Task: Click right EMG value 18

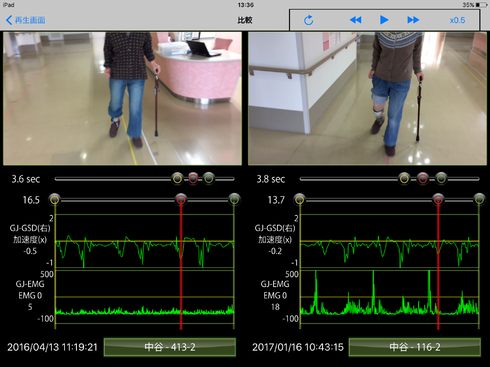Action: [275, 307]
